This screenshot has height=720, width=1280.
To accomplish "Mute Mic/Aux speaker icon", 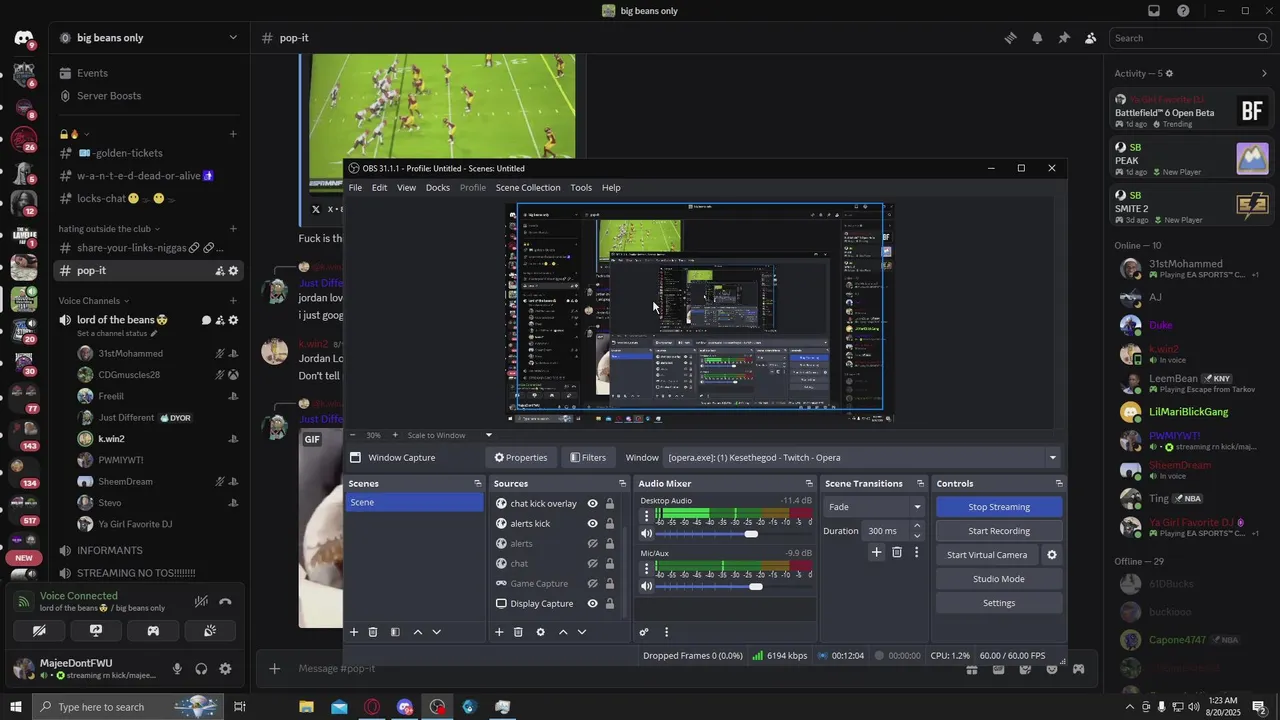I will pyautogui.click(x=646, y=586).
